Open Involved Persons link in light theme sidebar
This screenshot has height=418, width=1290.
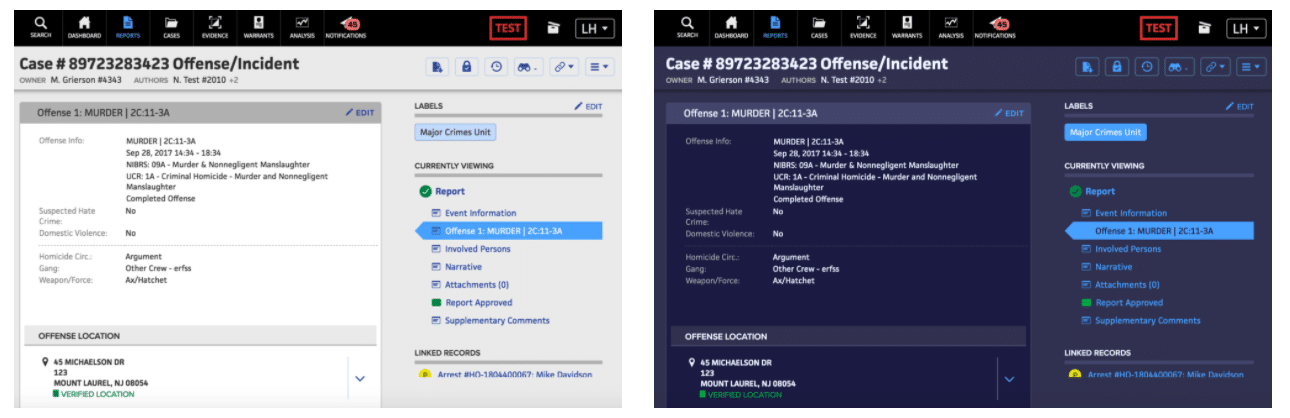point(477,249)
